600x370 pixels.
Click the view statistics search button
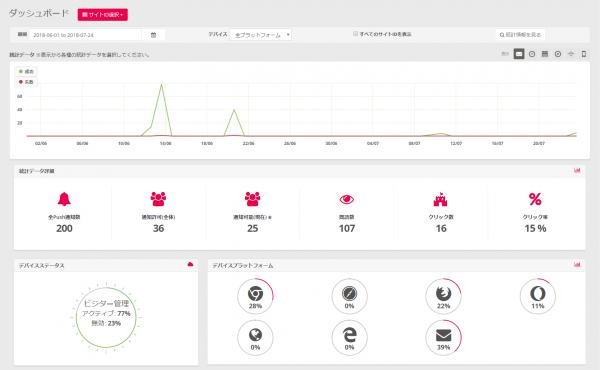520,35
